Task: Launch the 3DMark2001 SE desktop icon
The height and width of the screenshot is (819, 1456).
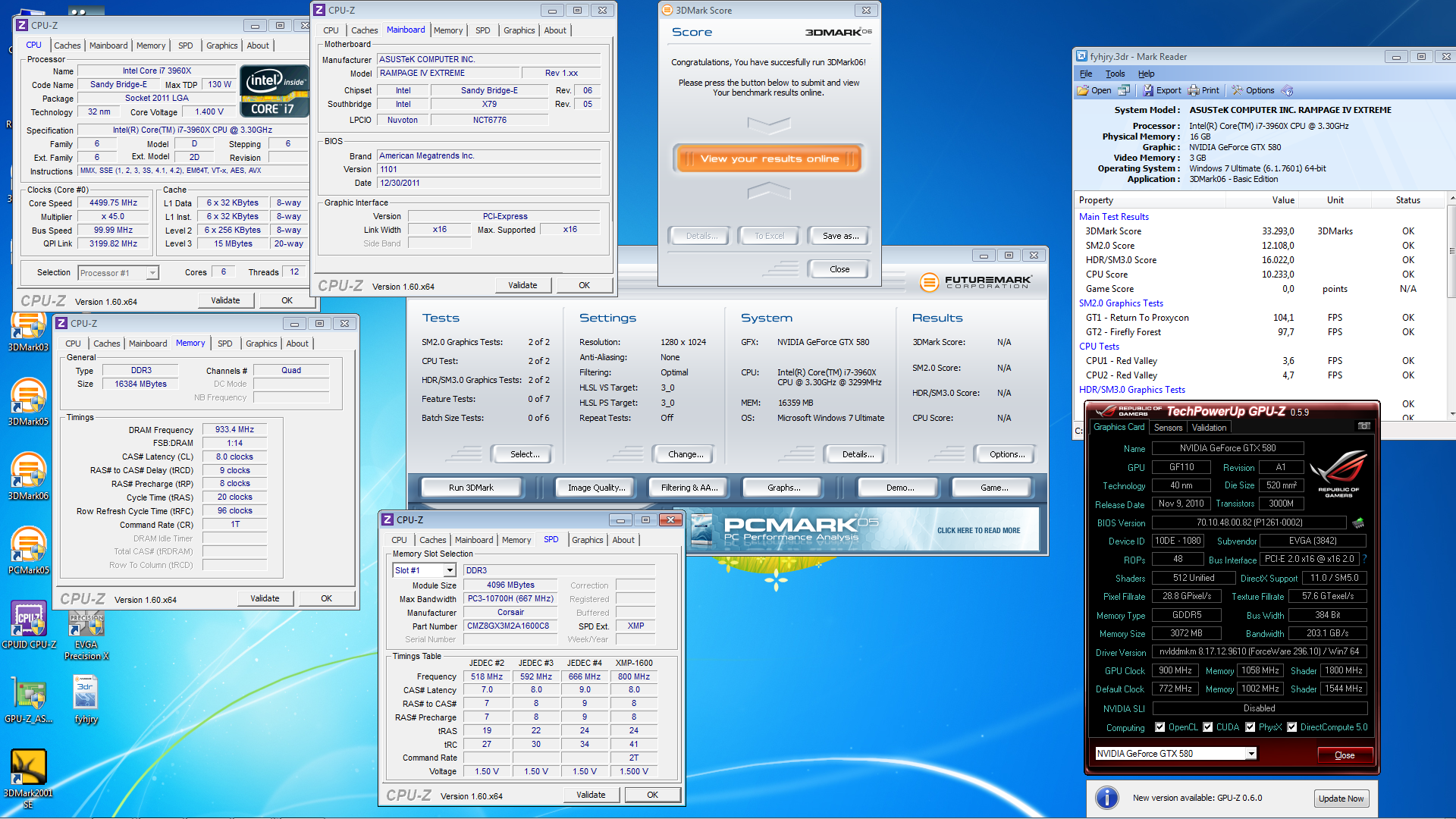Action: coord(28,779)
